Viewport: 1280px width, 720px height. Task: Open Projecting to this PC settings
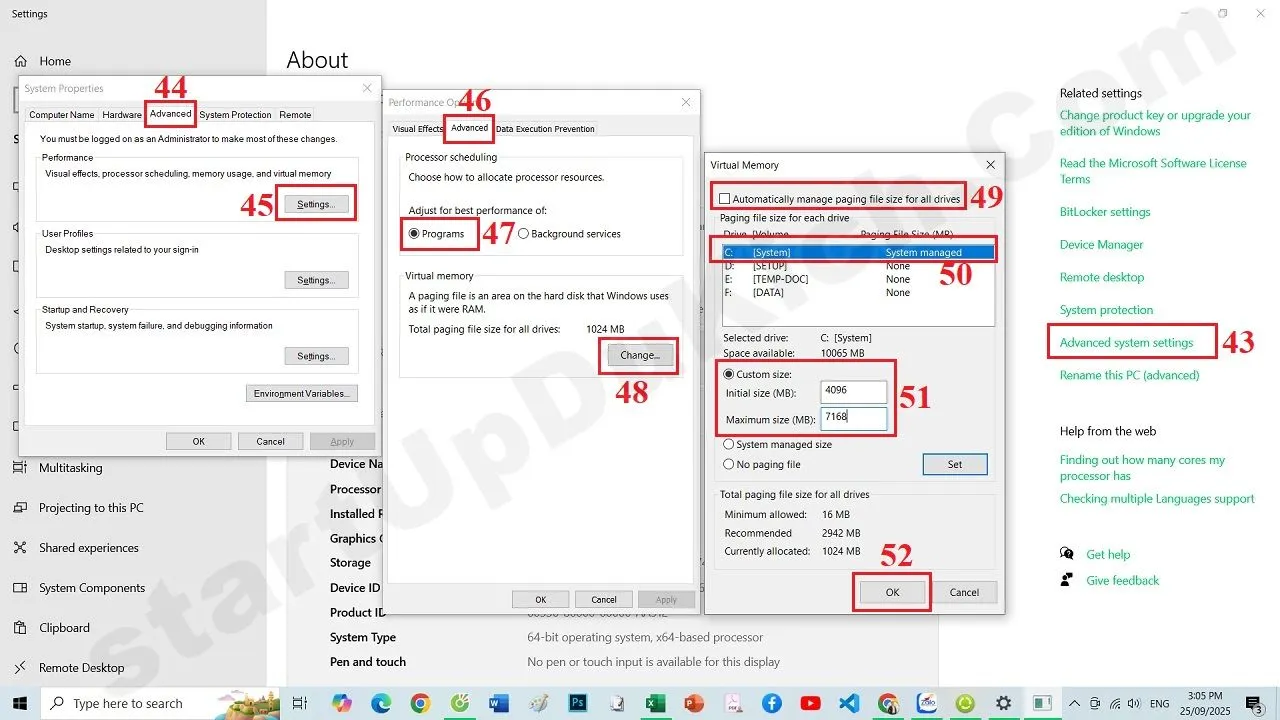(90, 508)
